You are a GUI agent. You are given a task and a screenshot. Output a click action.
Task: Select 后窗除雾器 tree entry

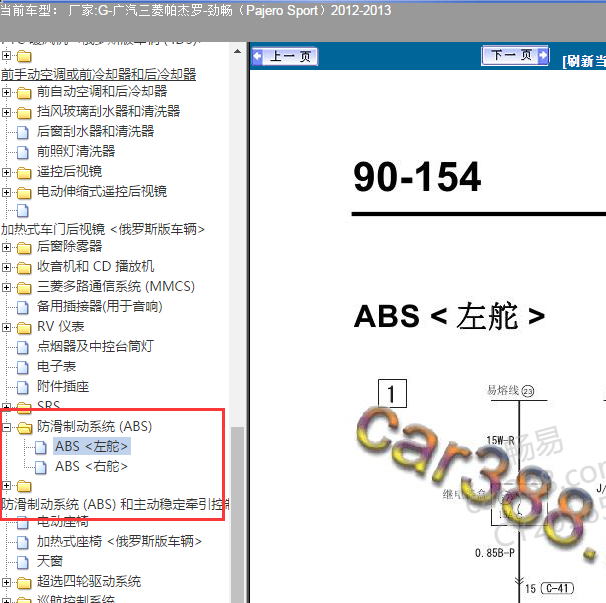coord(70,246)
